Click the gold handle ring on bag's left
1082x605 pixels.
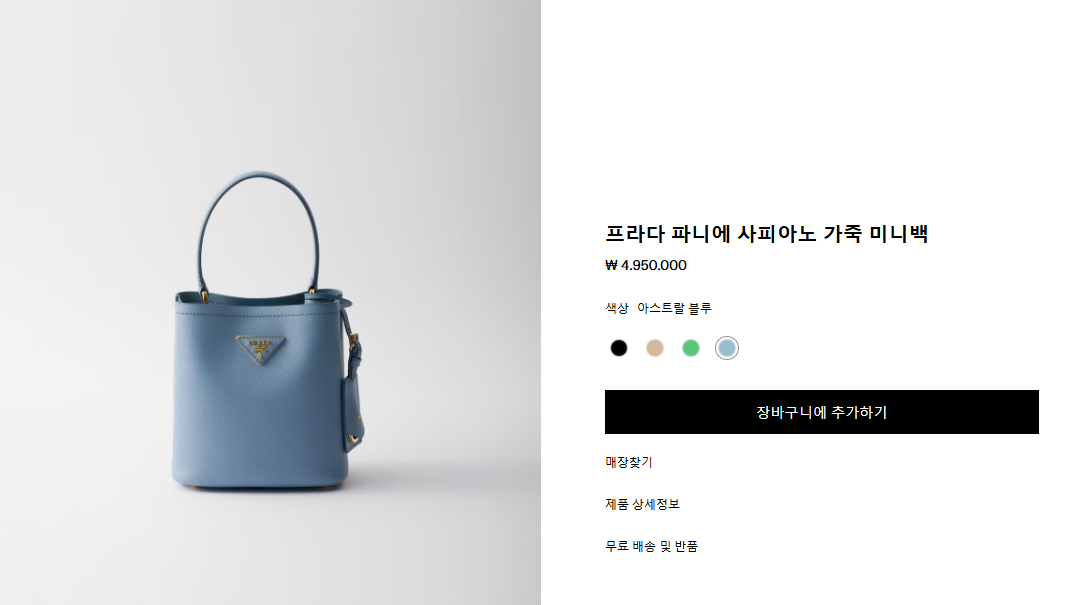205,297
